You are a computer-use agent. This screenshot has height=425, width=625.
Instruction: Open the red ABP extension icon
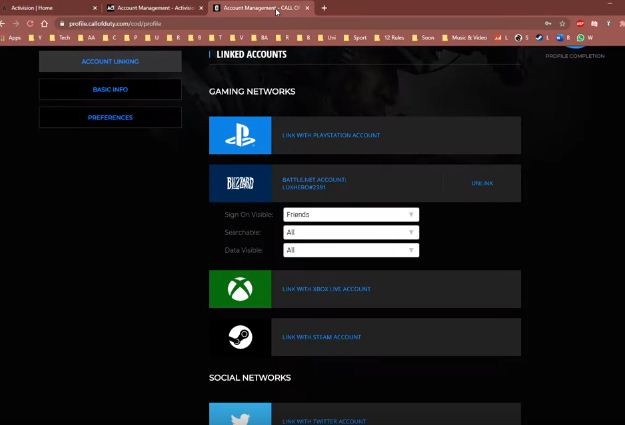[x=580, y=24]
